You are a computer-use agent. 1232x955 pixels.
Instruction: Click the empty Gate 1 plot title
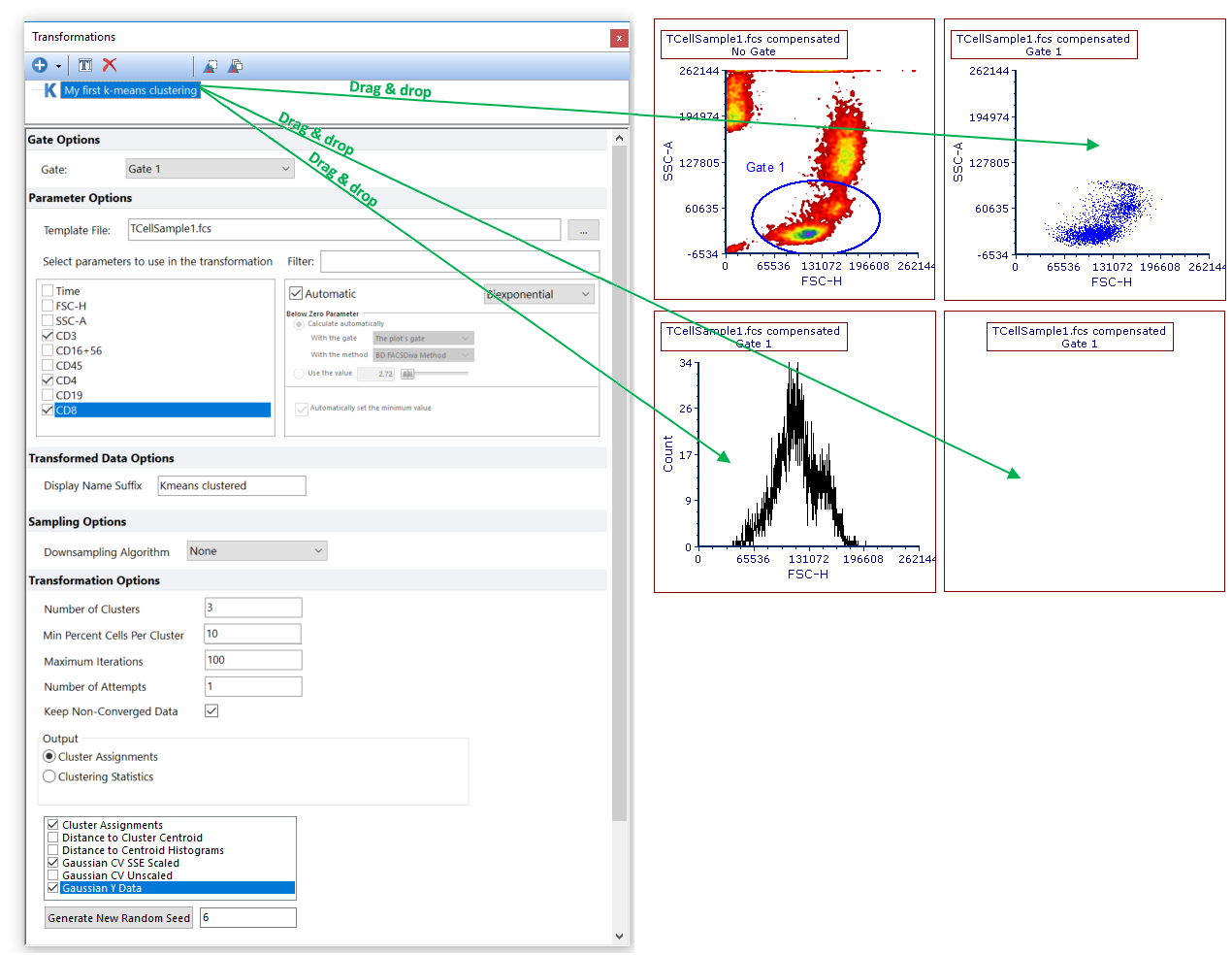(x=1080, y=337)
